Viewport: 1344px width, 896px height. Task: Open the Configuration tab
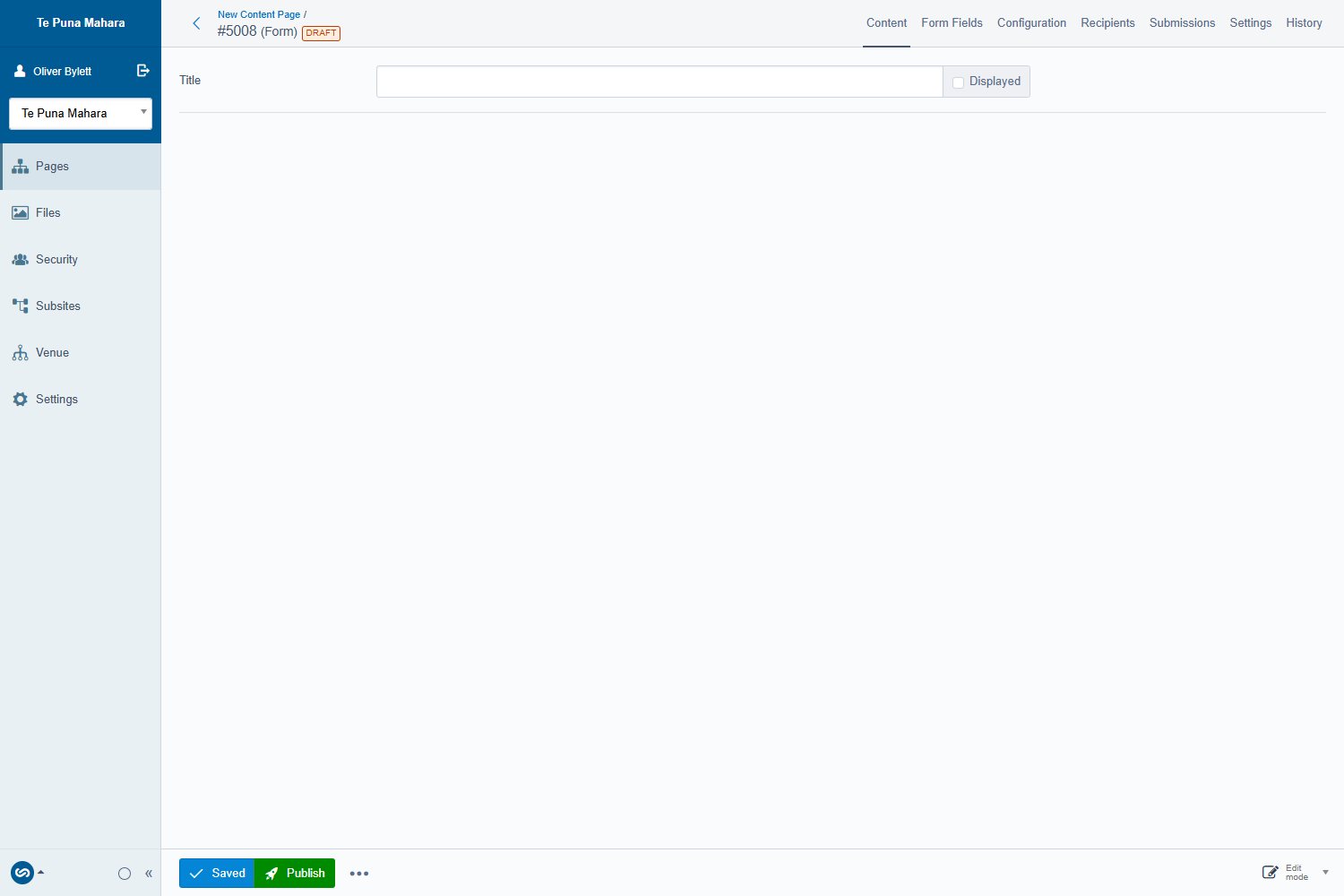[1031, 23]
